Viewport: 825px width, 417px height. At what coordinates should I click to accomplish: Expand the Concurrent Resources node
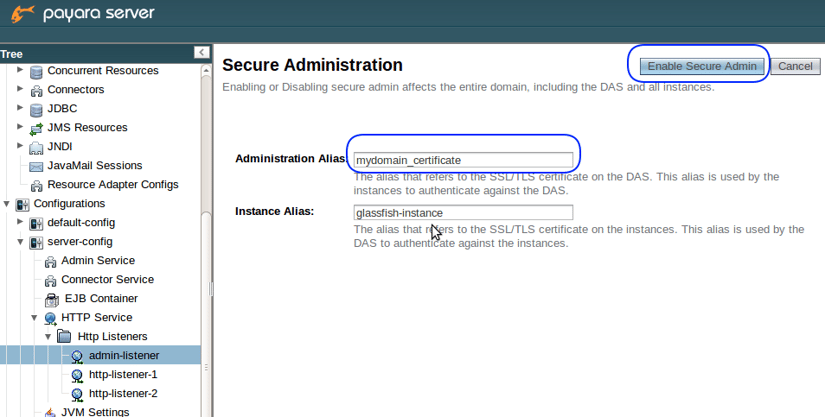coord(20,69)
